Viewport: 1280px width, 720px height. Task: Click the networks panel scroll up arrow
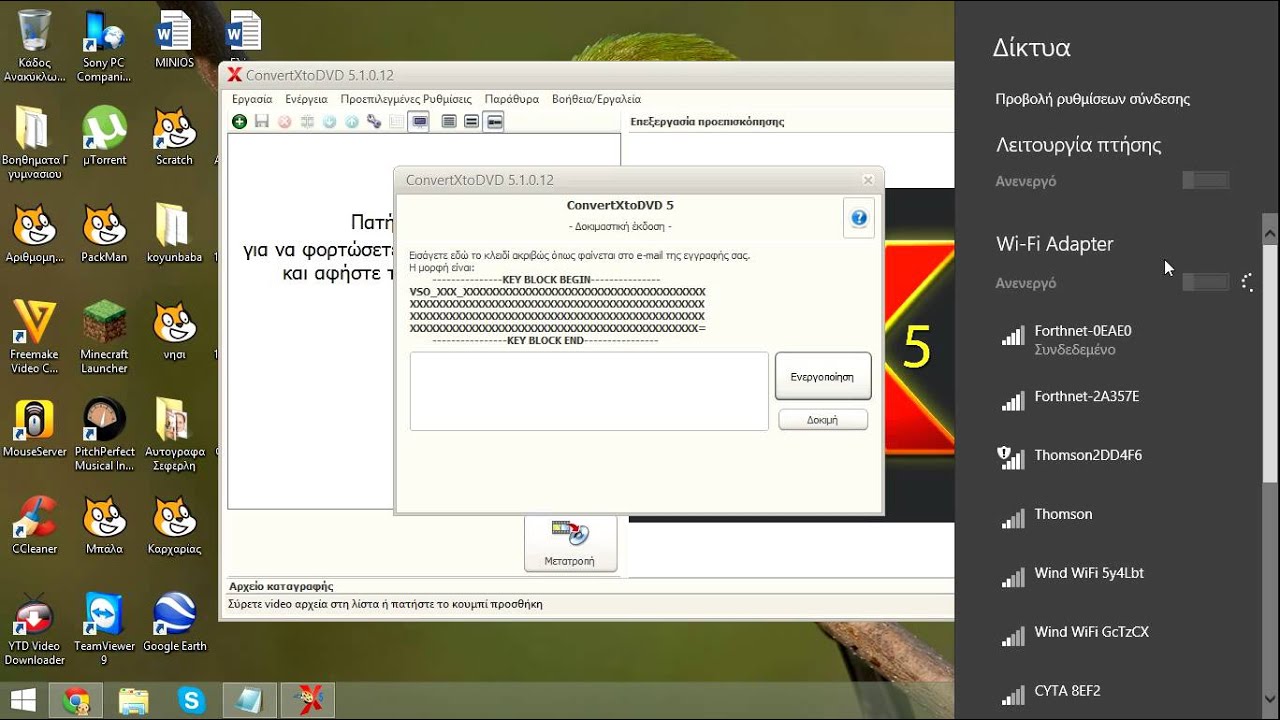point(1271,235)
